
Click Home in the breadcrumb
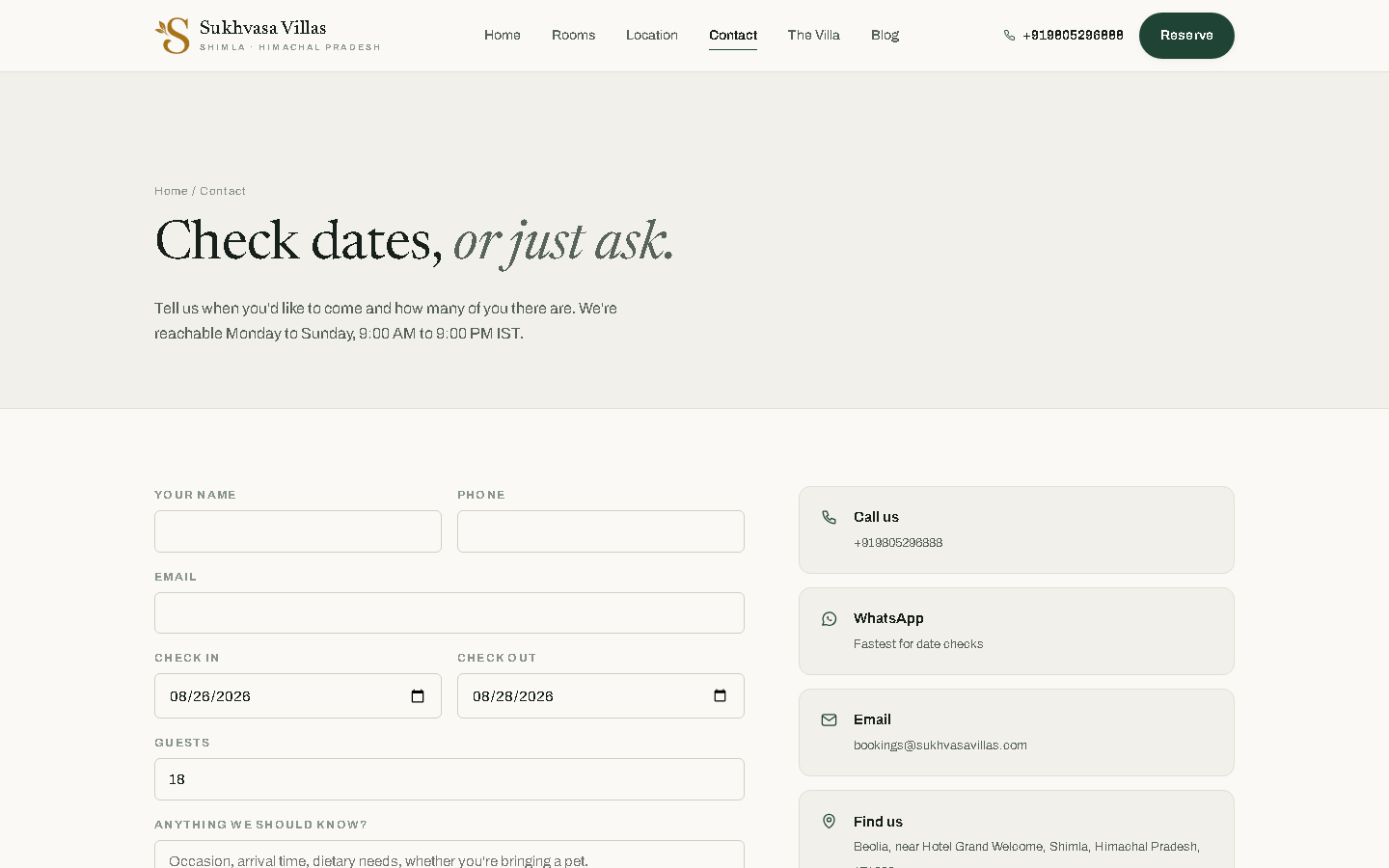click(171, 191)
